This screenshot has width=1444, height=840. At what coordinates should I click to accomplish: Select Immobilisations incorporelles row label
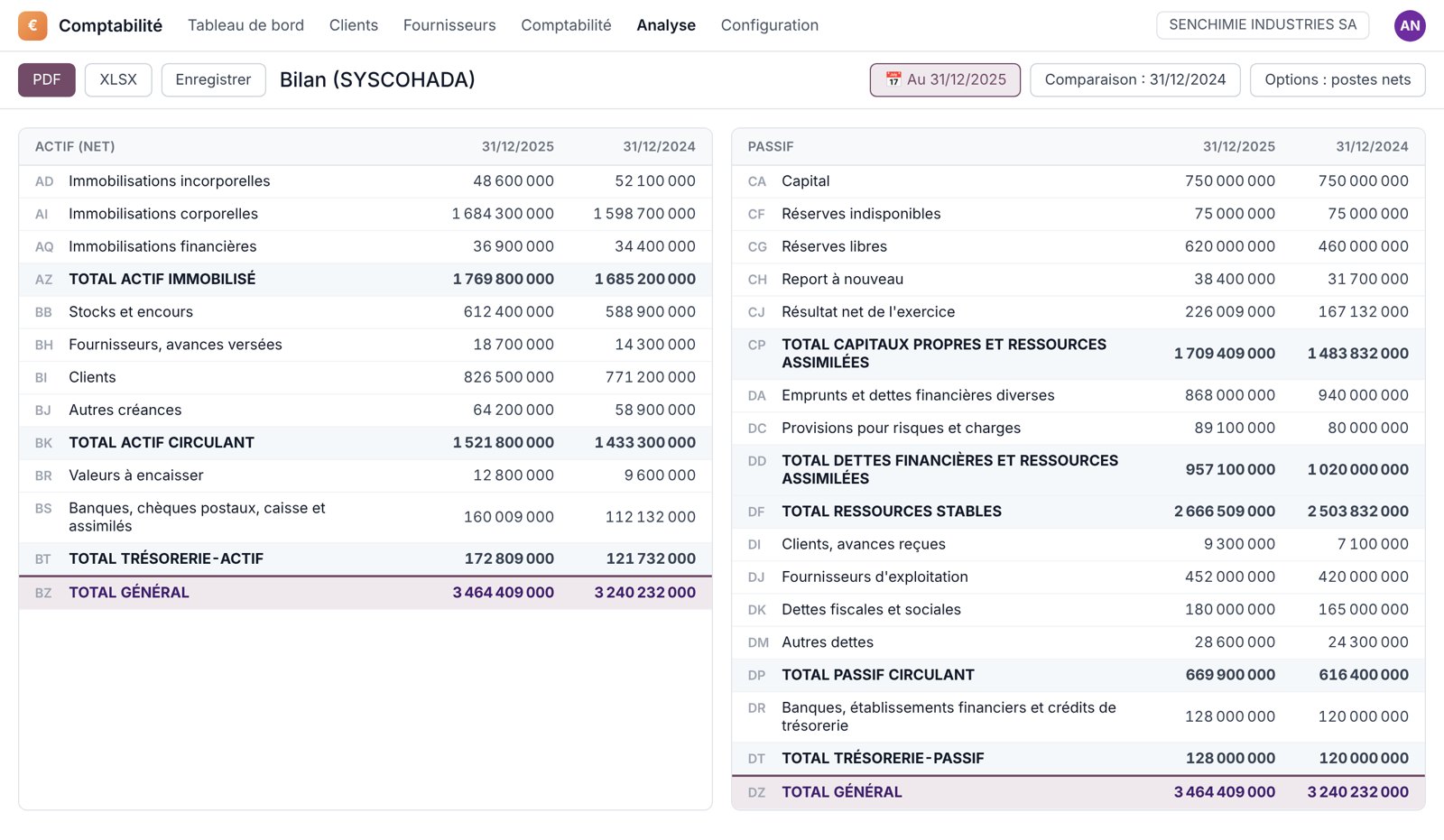170,181
